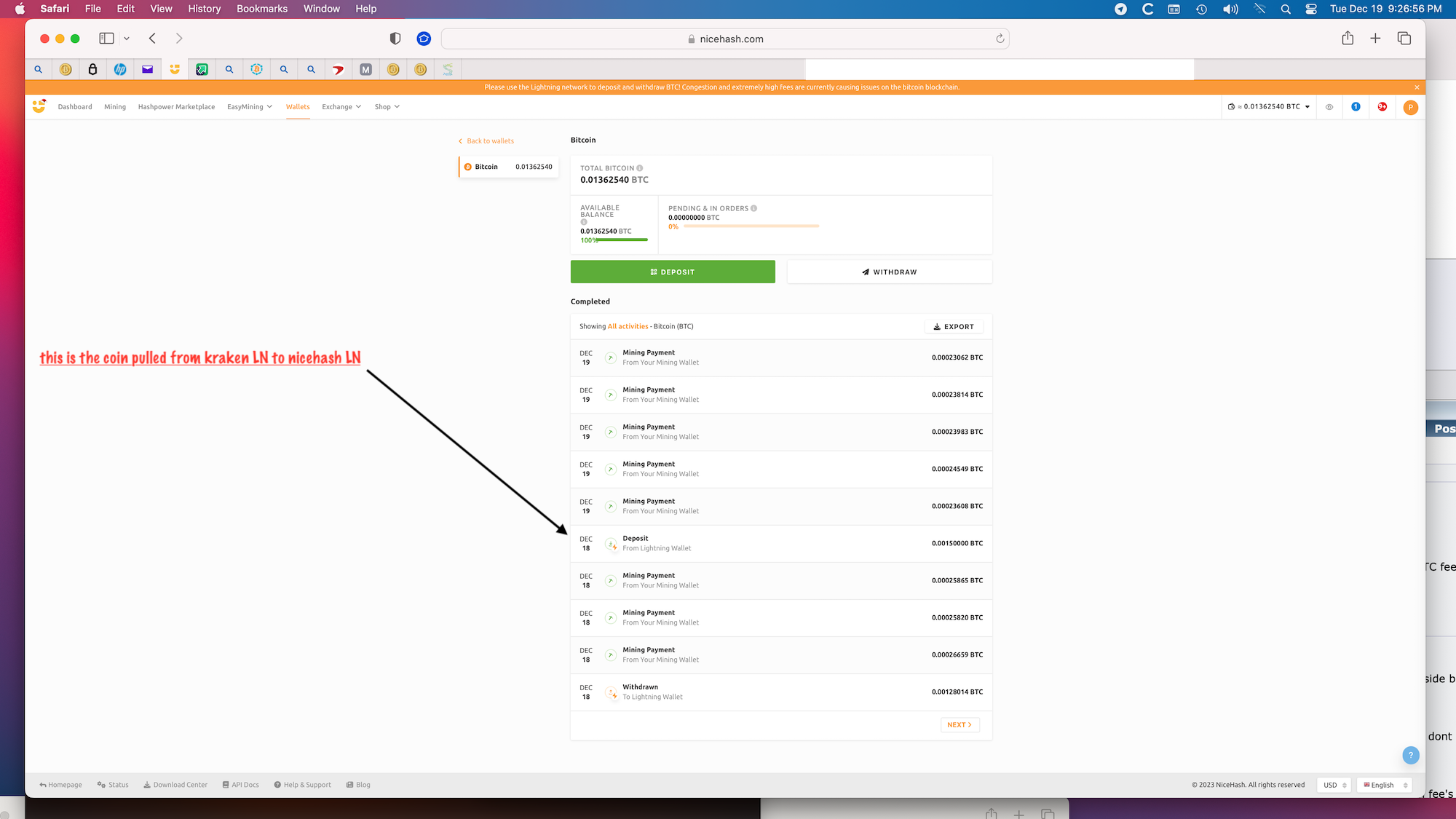
Task: Click the nicehash.com address bar
Action: point(725,39)
